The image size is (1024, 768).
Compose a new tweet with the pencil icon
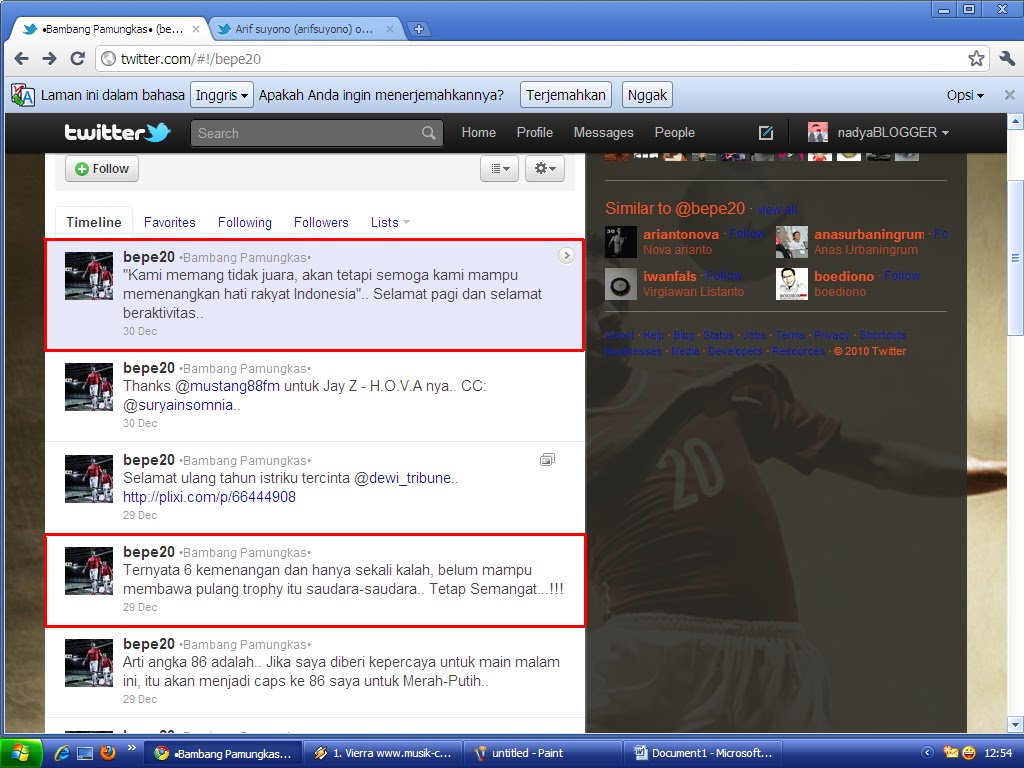(x=766, y=133)
